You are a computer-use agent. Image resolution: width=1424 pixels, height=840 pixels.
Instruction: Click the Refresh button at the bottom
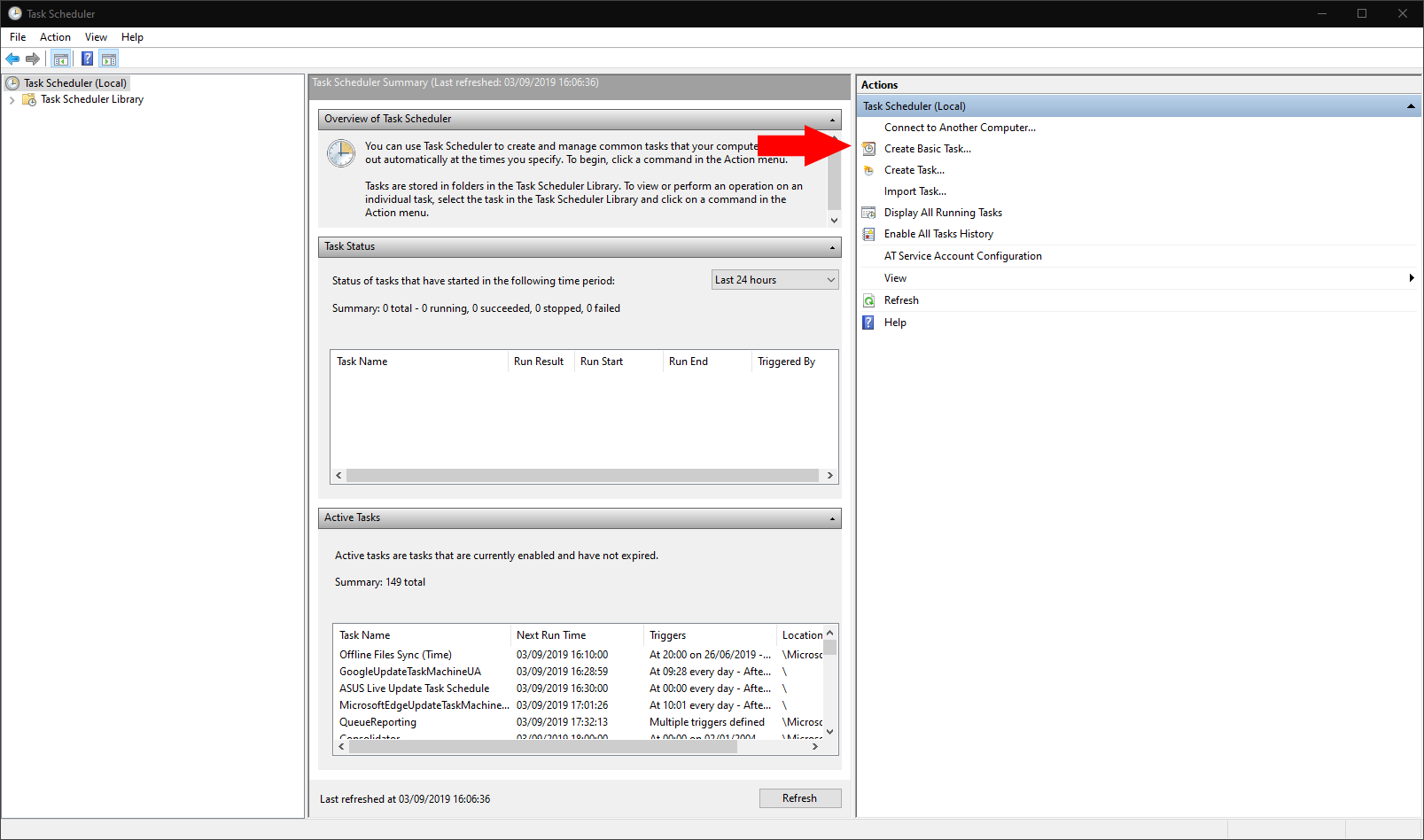[799, 797]
